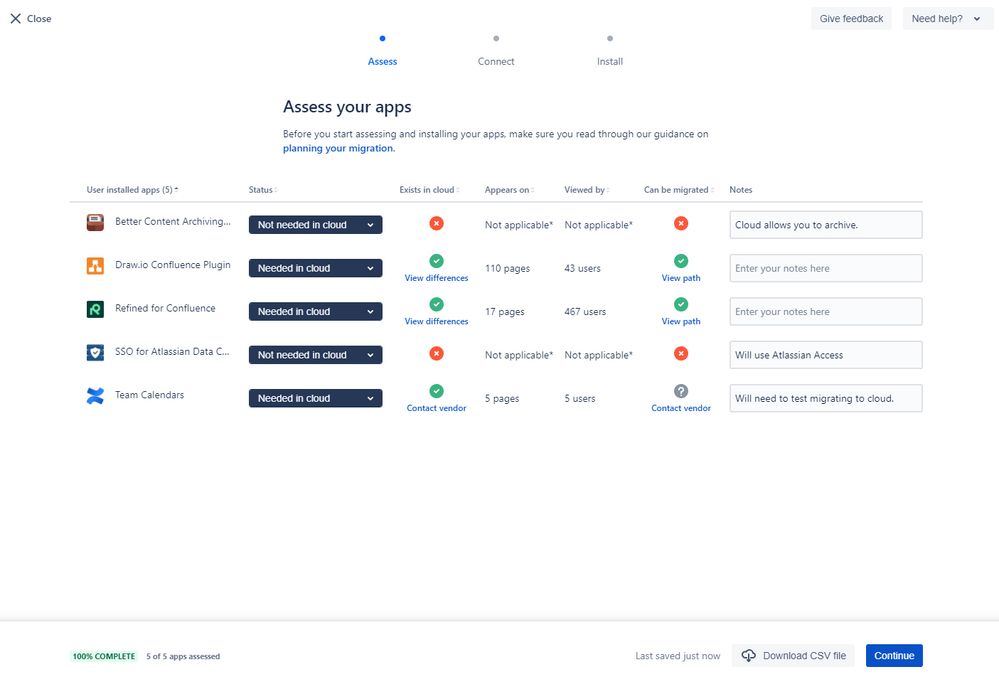Click red Can be migrated icon for Better Content Archiving

[681, 224]
